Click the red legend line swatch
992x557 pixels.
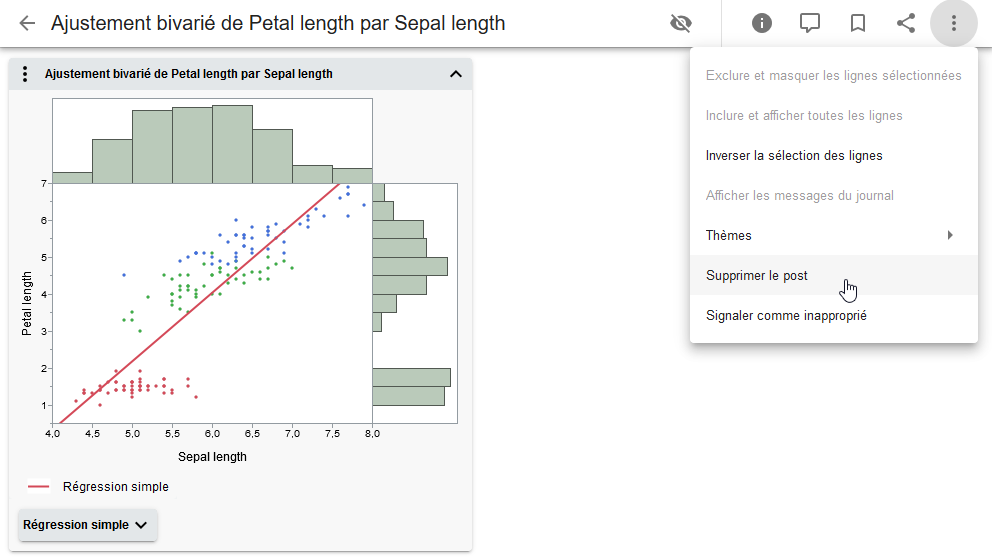coord(38,487)
